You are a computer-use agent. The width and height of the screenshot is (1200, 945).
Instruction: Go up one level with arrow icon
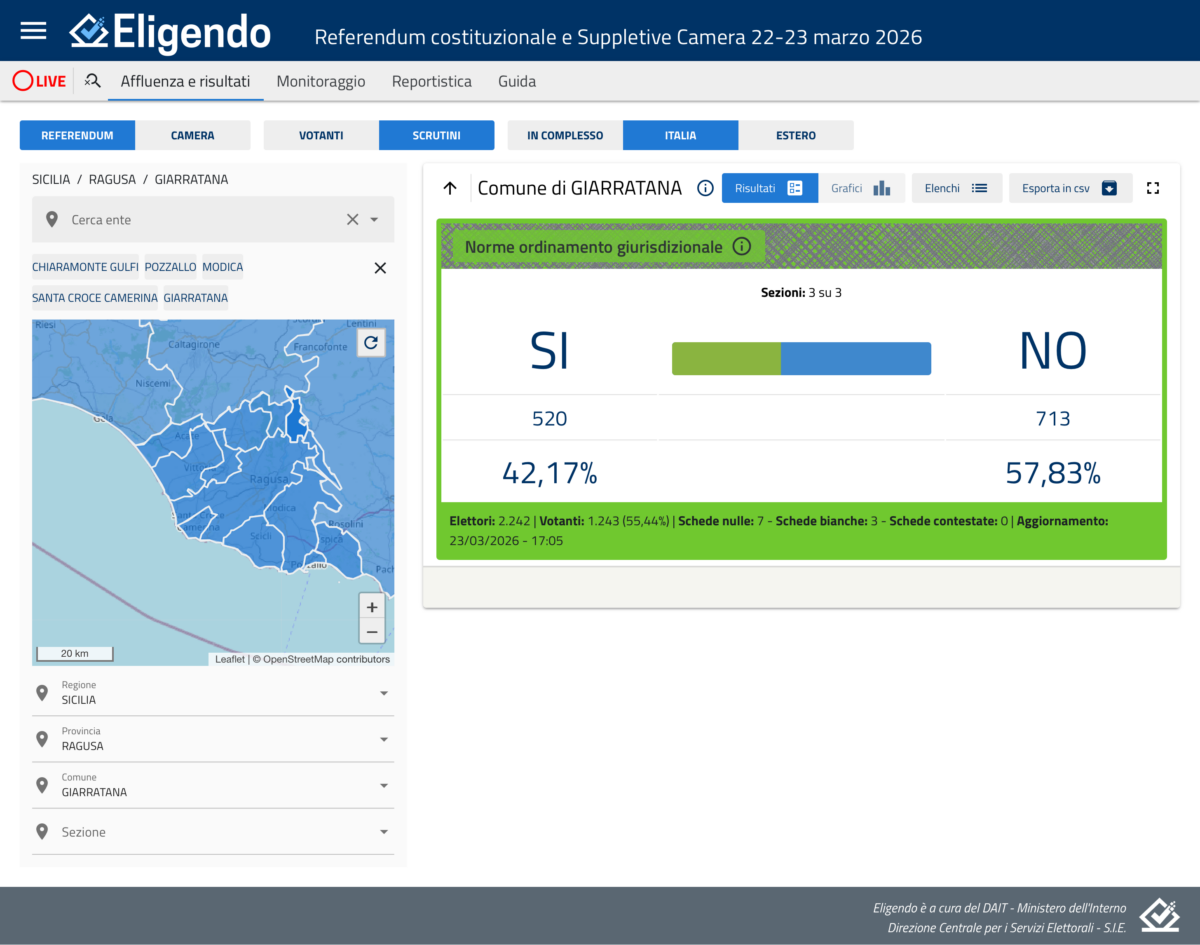(x=450, y=188)
